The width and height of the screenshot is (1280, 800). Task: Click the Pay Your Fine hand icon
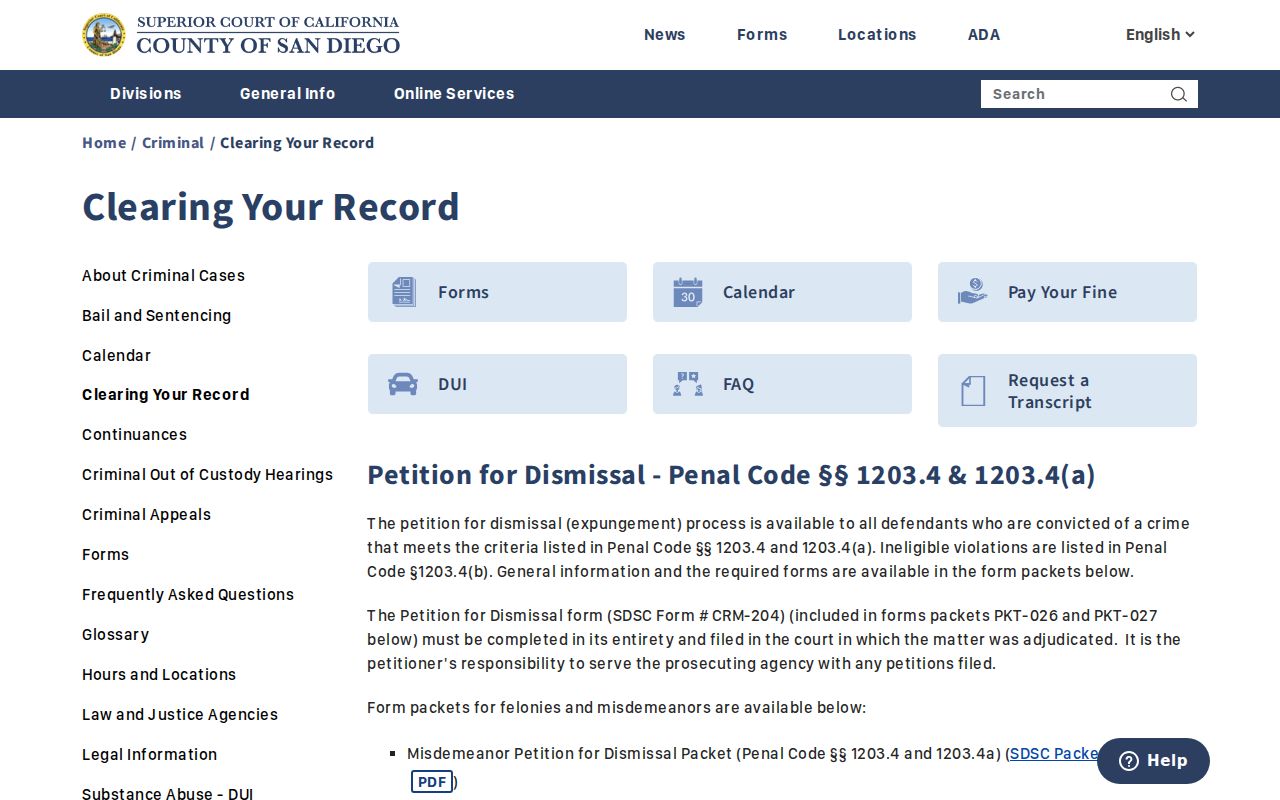click(x=972, y=292)
